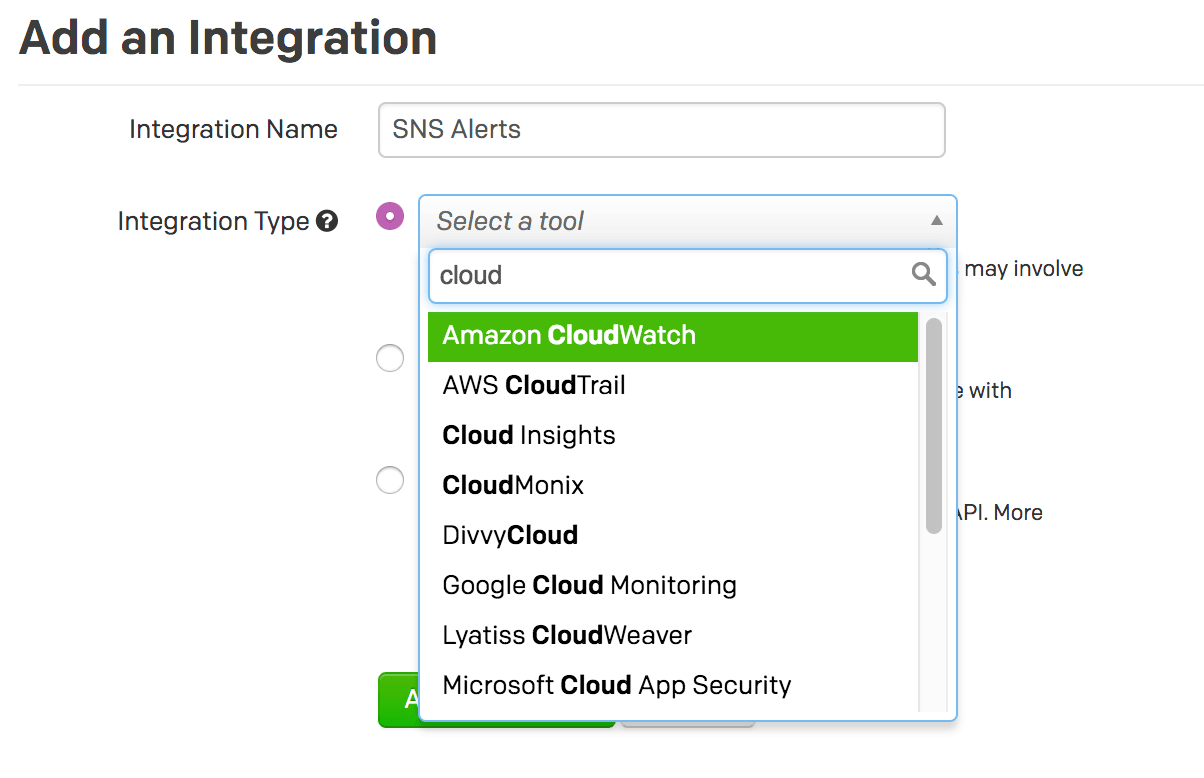Choose Lyatiss CloudWeaver entry

coord(673,636)
